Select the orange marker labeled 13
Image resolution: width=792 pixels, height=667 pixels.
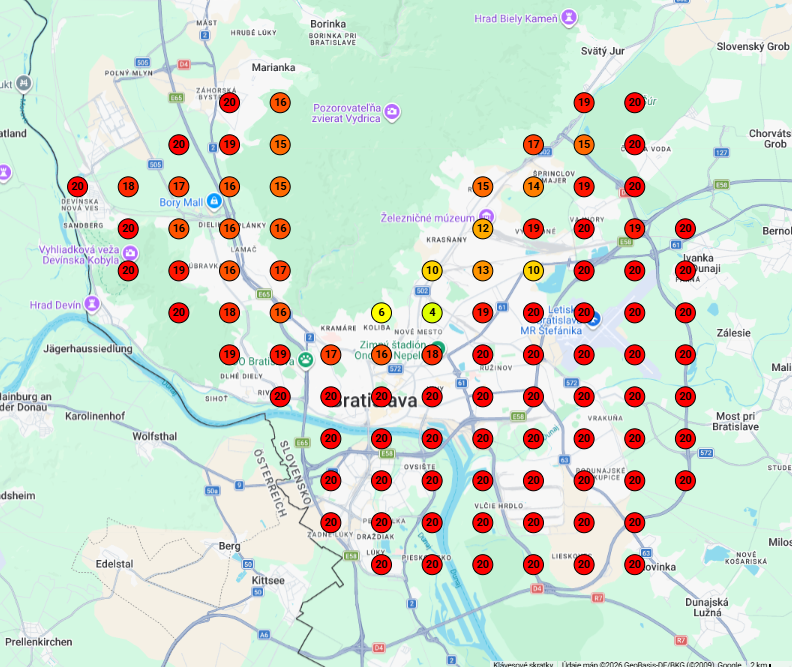(x=483, y=270)
